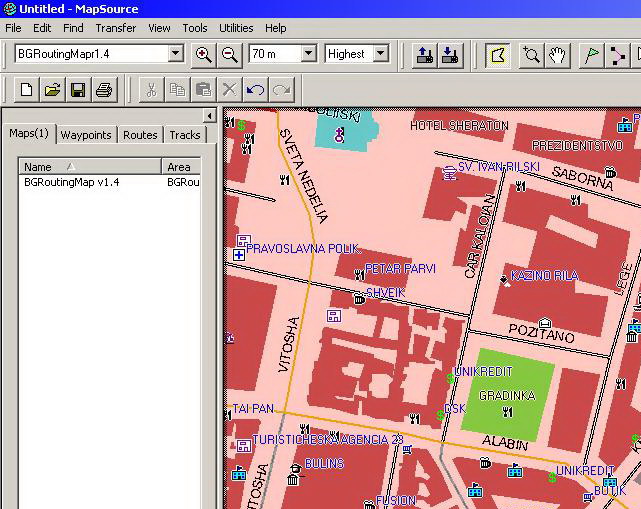
Task: Open a file using folder icon
Action: [x=52, y=90]
